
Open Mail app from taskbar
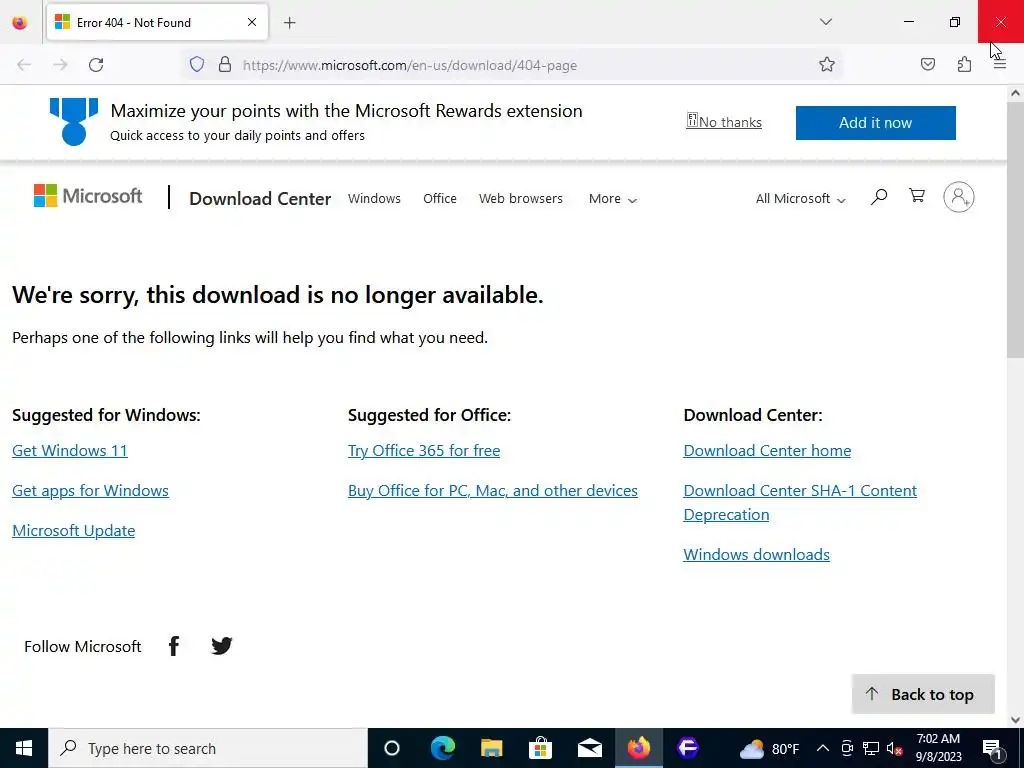pyautogui.click(x=590, y=748)
